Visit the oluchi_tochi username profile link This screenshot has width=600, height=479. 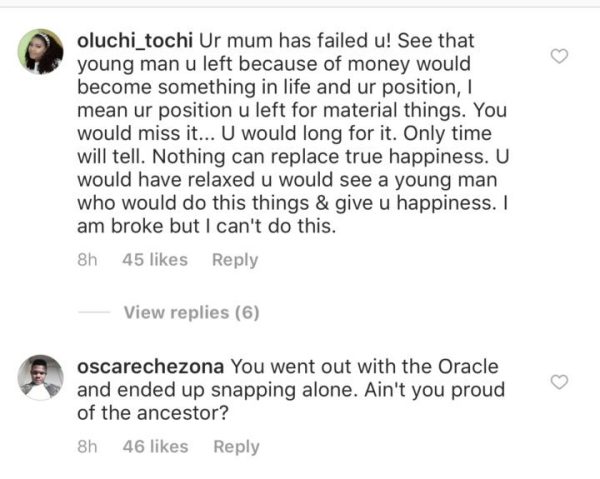pyautogui.click(x=135, y=41)
